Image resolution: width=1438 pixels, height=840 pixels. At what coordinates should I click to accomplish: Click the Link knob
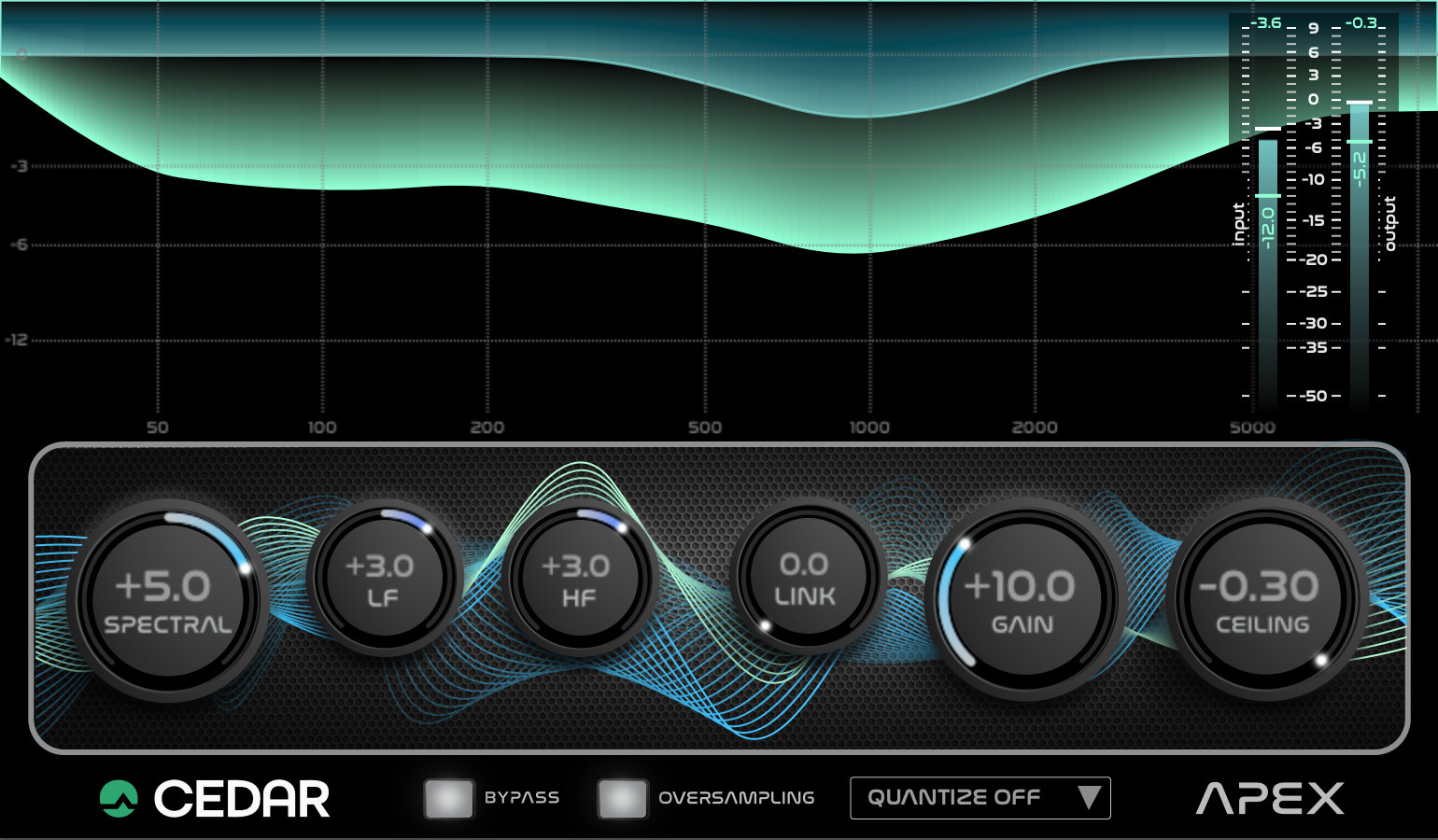(806, 578)
